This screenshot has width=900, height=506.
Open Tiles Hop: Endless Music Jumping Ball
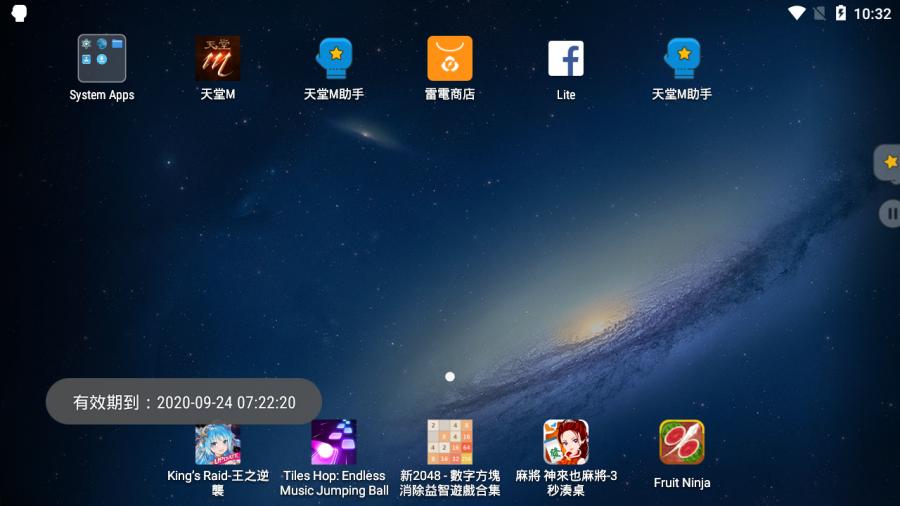point(333,442)
